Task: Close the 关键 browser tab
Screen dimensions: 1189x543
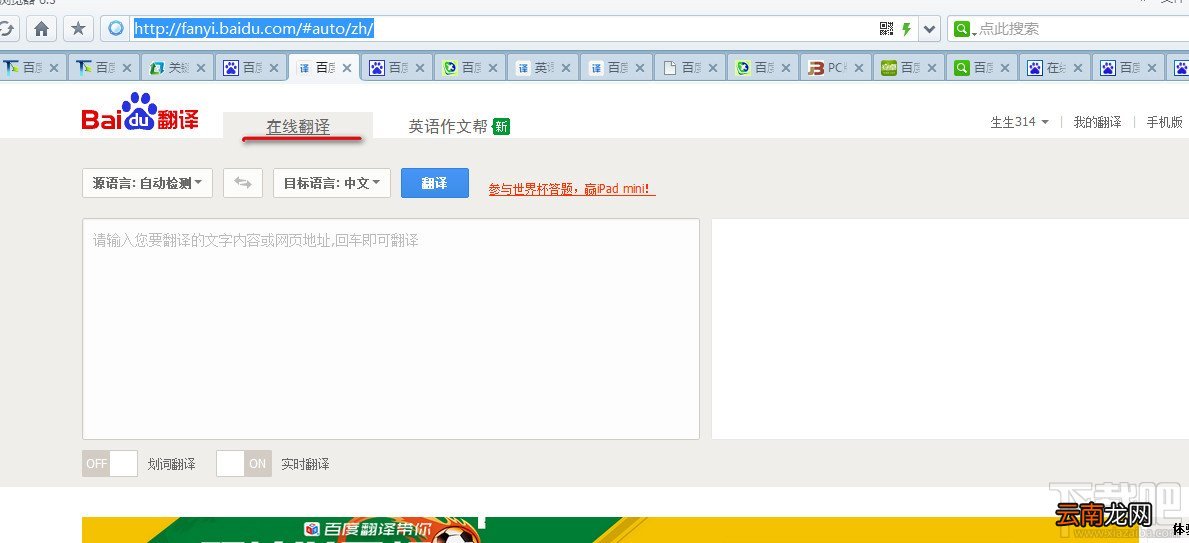Action: (x=201, y=68)
